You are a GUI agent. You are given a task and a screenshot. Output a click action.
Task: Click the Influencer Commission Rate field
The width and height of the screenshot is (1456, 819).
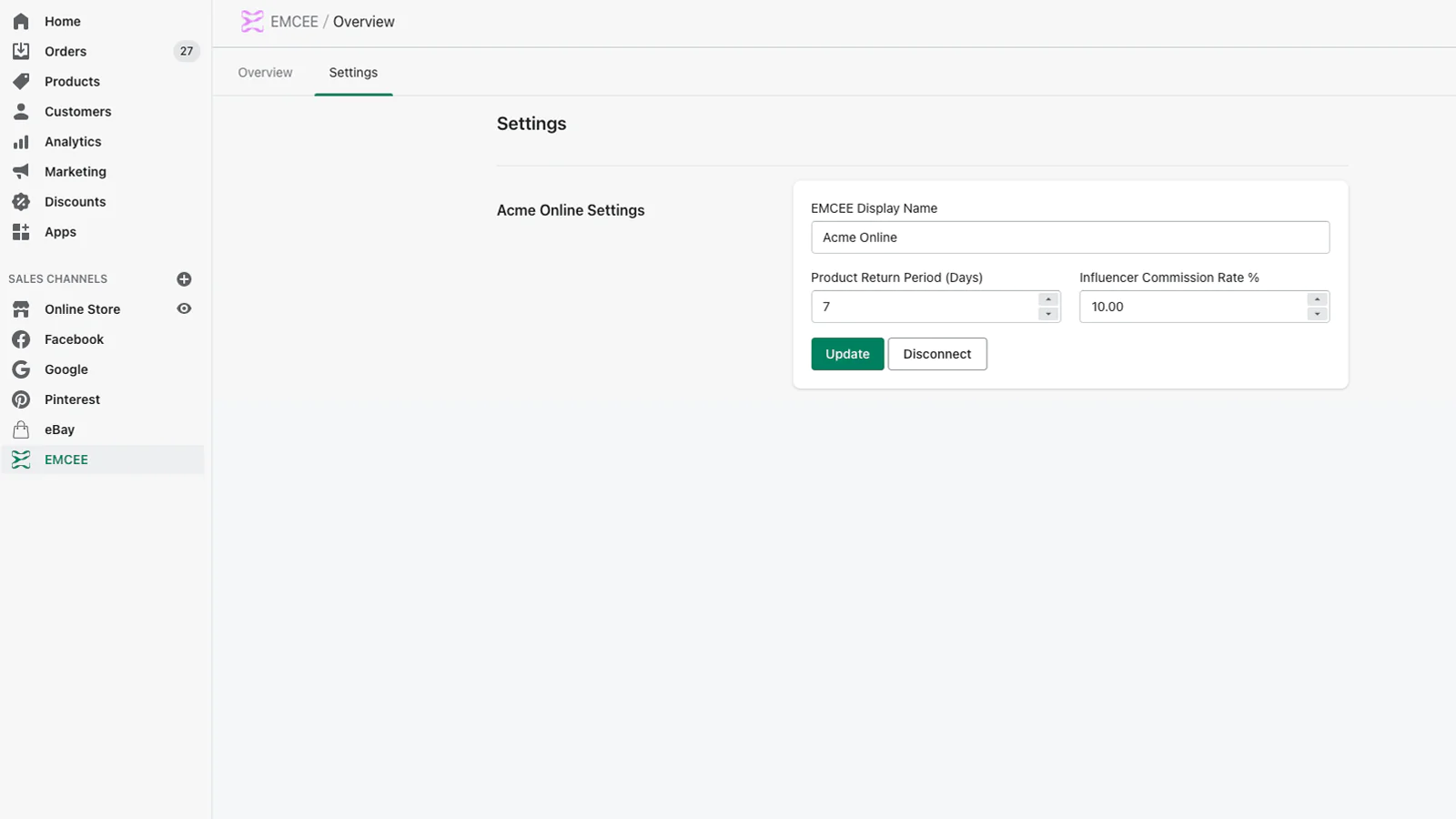pyautogui.click(x=1204, y=307)
